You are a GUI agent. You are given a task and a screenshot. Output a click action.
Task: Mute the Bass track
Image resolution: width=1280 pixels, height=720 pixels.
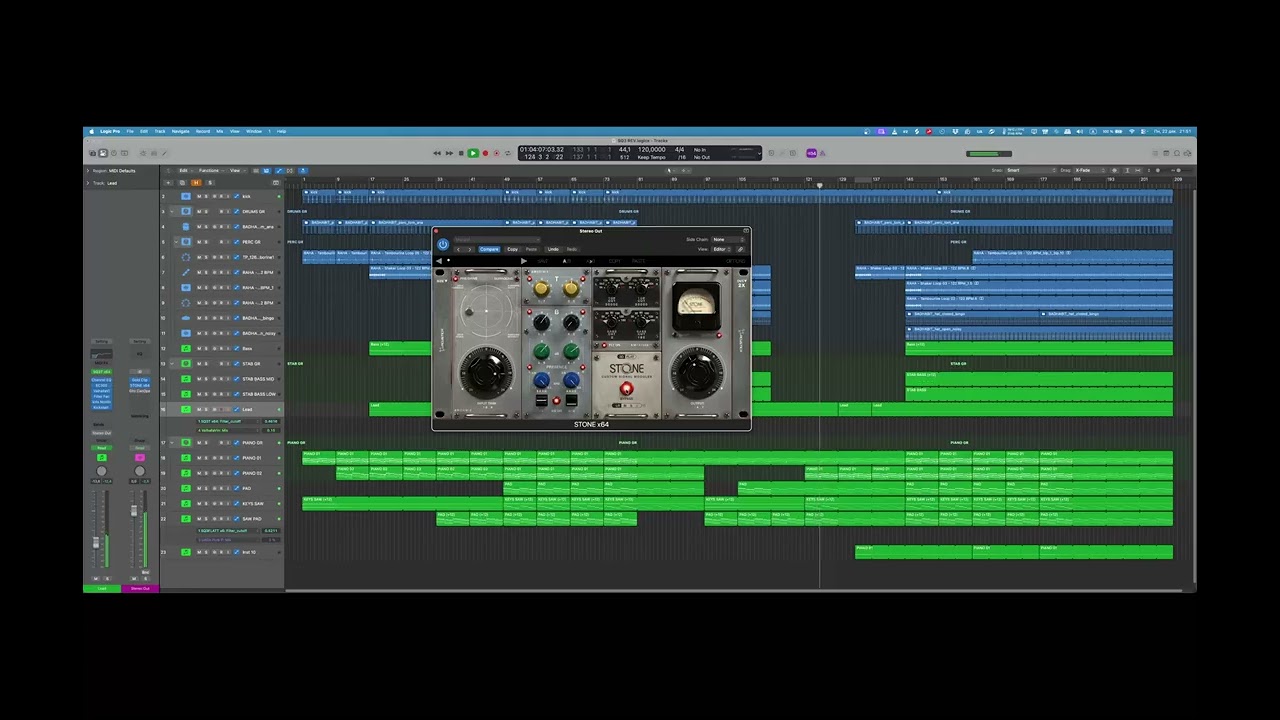[x=199, y=348]
